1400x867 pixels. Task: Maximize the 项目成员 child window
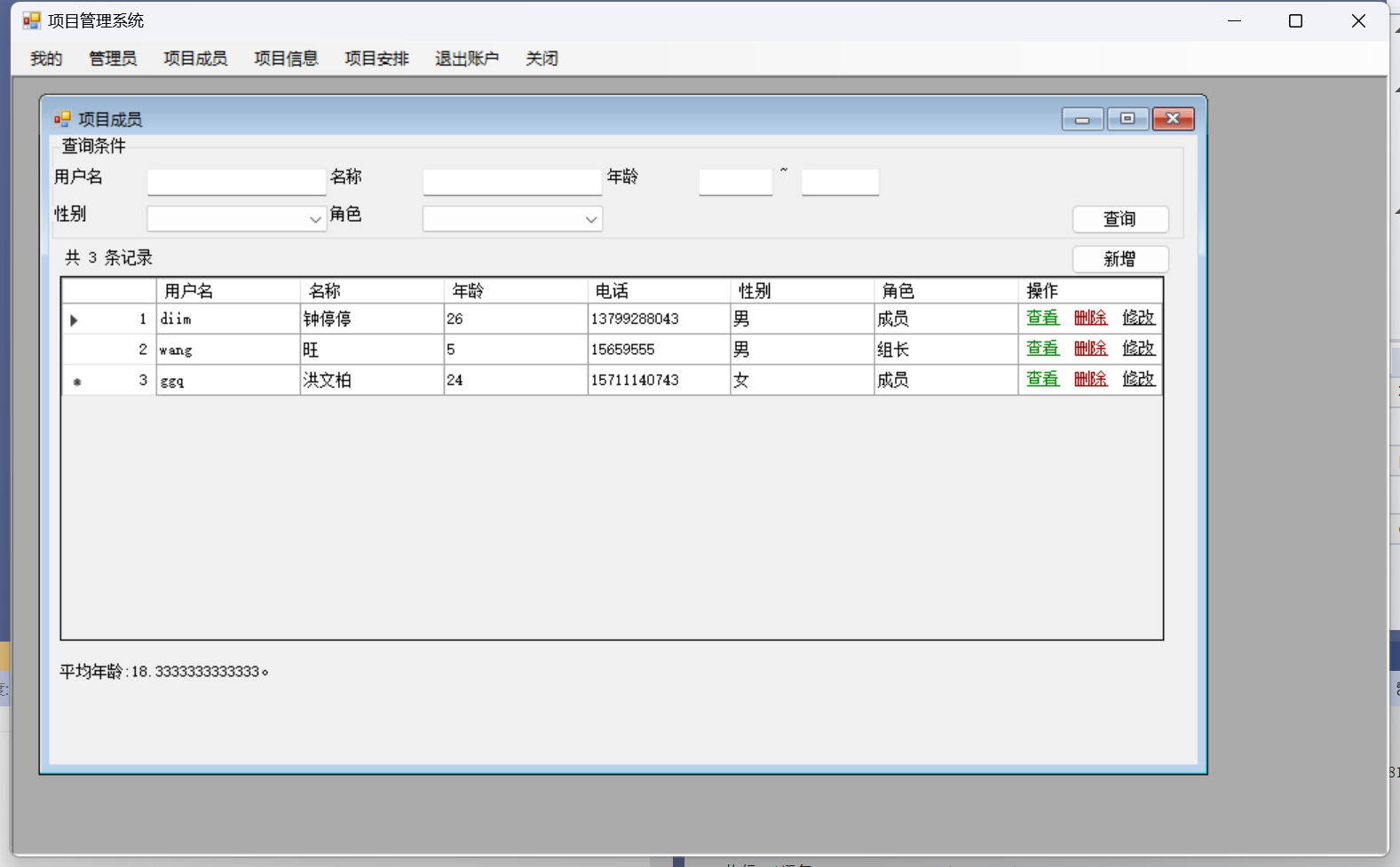coord(1127,119)
